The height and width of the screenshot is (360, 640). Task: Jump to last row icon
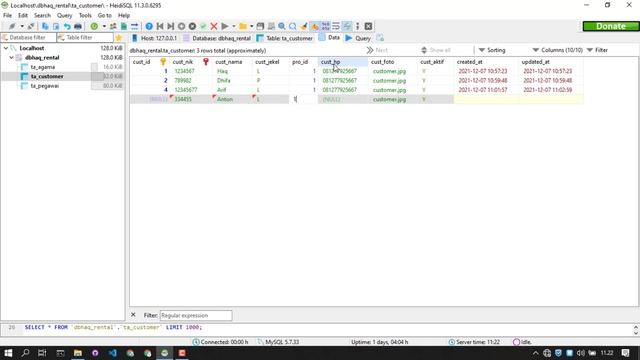[171, 26]
